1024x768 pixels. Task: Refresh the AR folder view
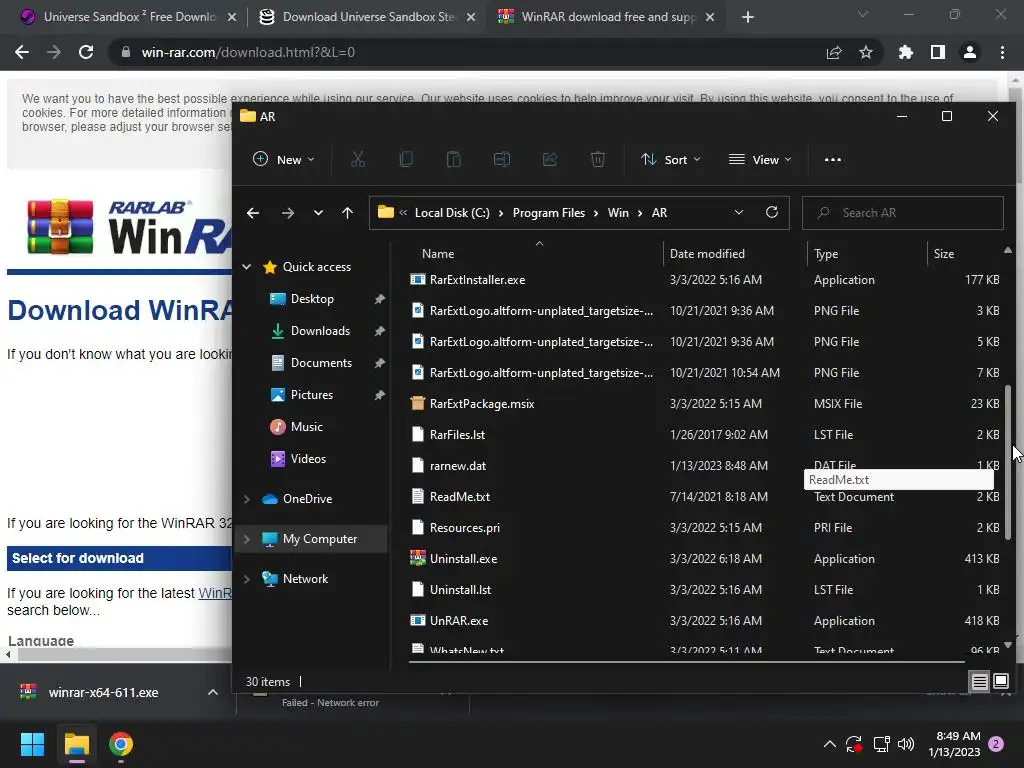point(772,212)
